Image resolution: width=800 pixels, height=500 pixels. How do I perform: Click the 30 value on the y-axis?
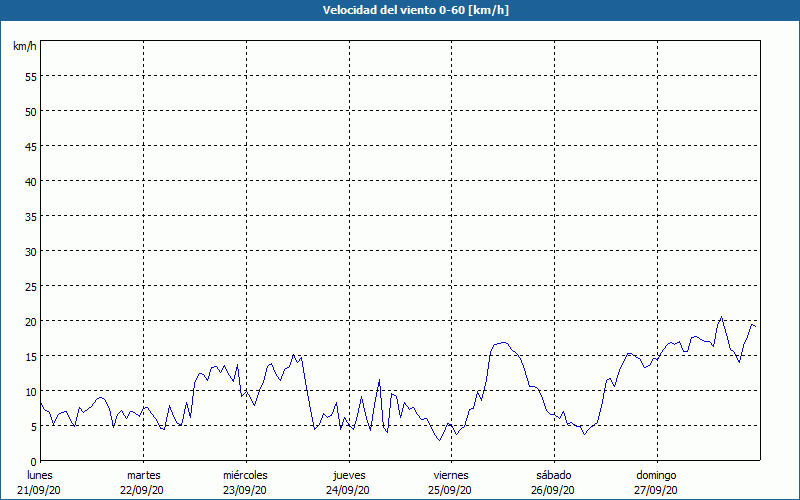(x=31, y=252)
